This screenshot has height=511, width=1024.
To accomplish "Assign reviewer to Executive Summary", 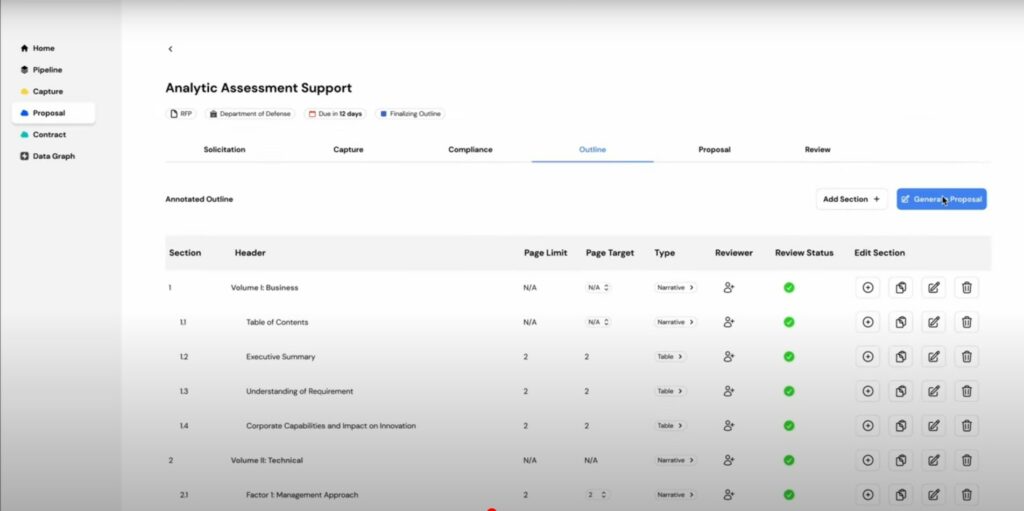I will click(729, 357).
